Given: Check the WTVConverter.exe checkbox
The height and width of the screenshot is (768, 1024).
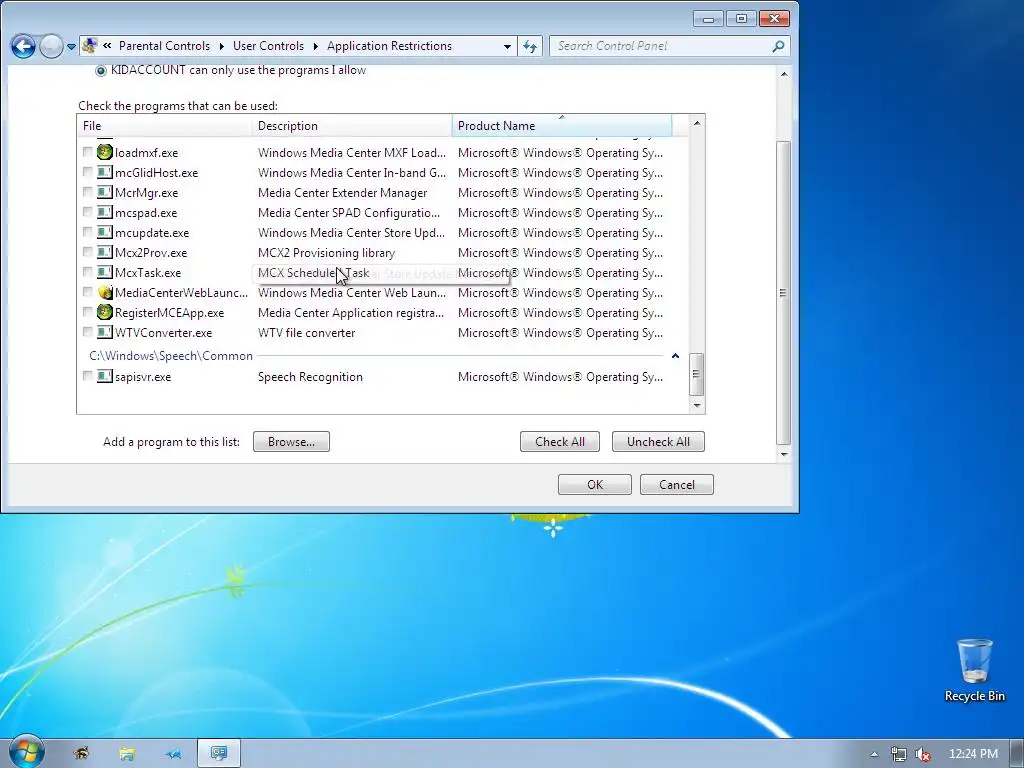Looking at the screenshot, I should (x=88, y=332).
